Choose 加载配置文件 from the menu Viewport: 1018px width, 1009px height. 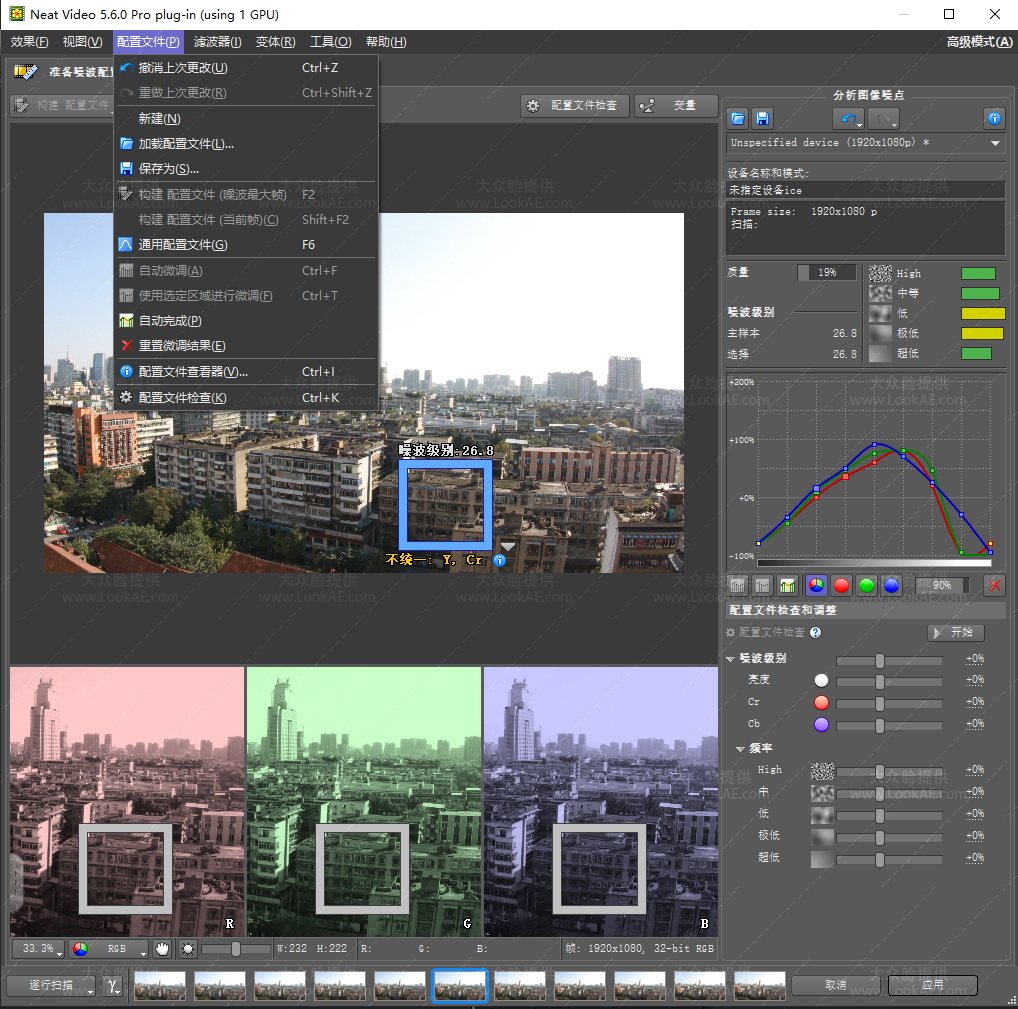pyautogui.click(x=246, y=143)
